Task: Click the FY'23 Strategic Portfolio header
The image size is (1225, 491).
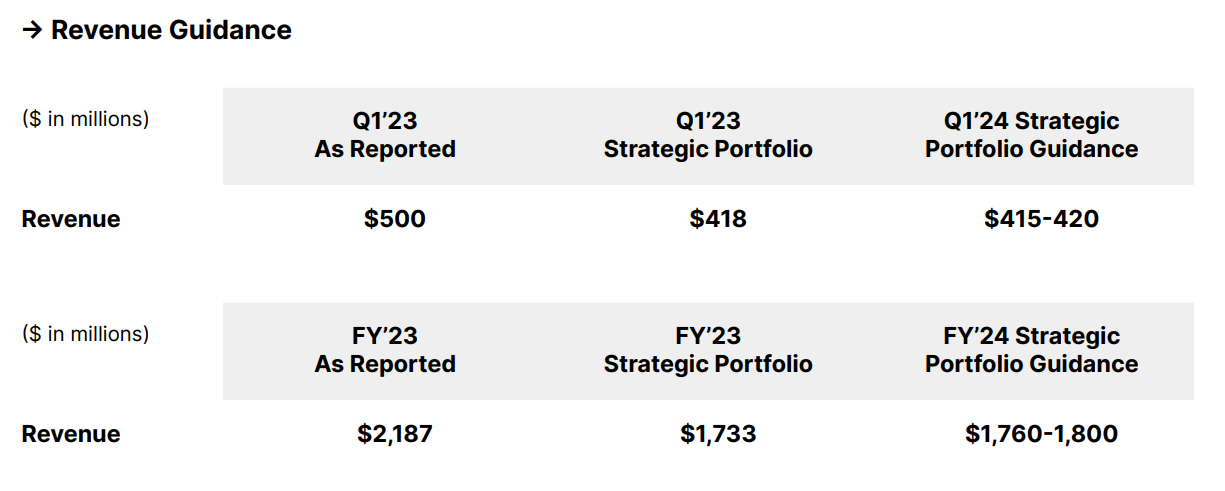Action: click(708, 350)
